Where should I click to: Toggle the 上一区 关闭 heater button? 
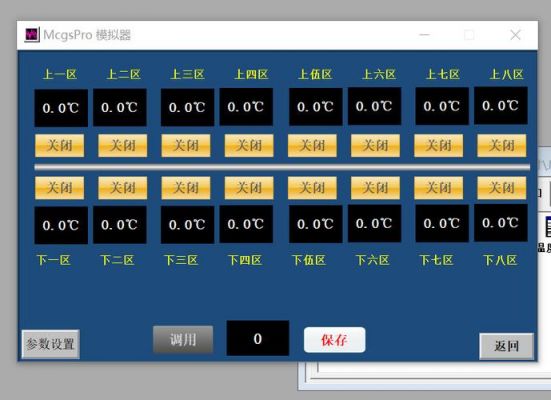pos(59,145)
